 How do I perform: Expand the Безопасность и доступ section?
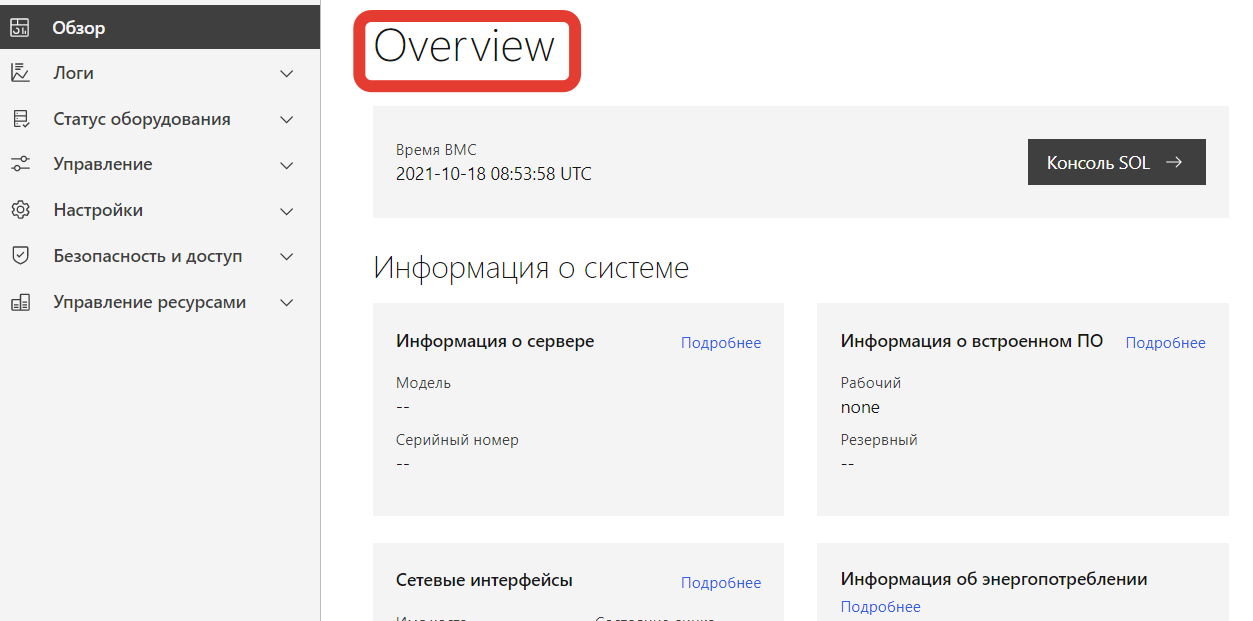(287, 256)
